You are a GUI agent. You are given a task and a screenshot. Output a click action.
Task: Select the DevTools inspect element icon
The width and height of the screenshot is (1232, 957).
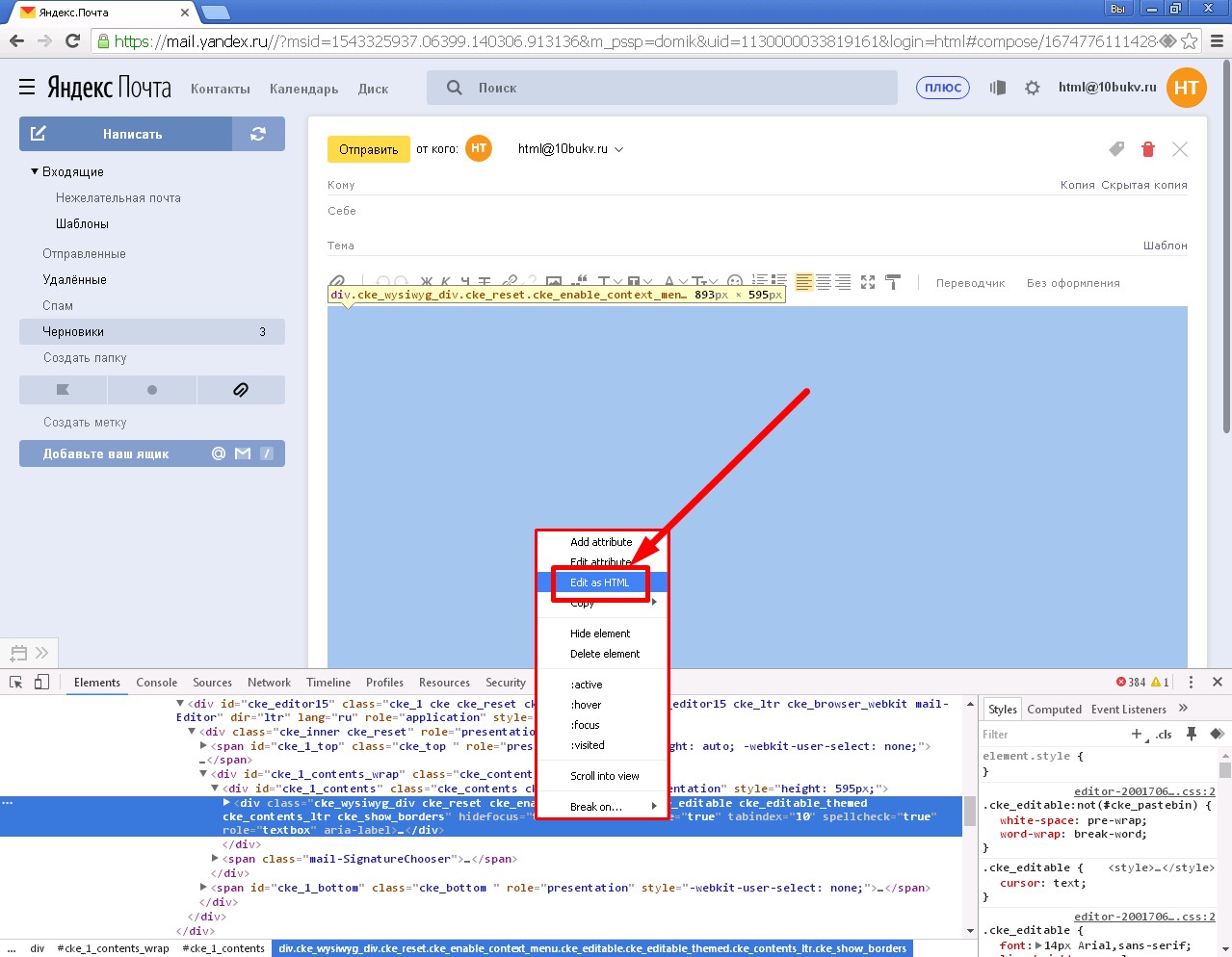point(16,682)
